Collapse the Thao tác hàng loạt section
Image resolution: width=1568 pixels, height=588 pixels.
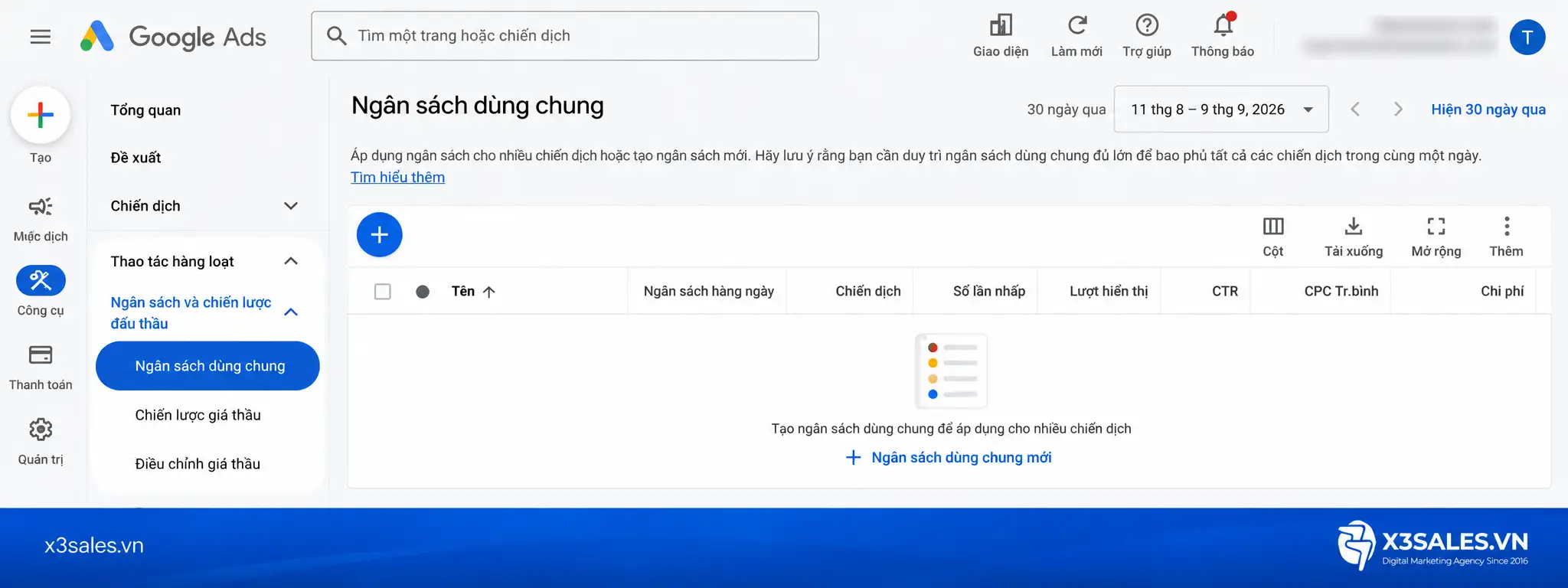click(x=291, y=261)
